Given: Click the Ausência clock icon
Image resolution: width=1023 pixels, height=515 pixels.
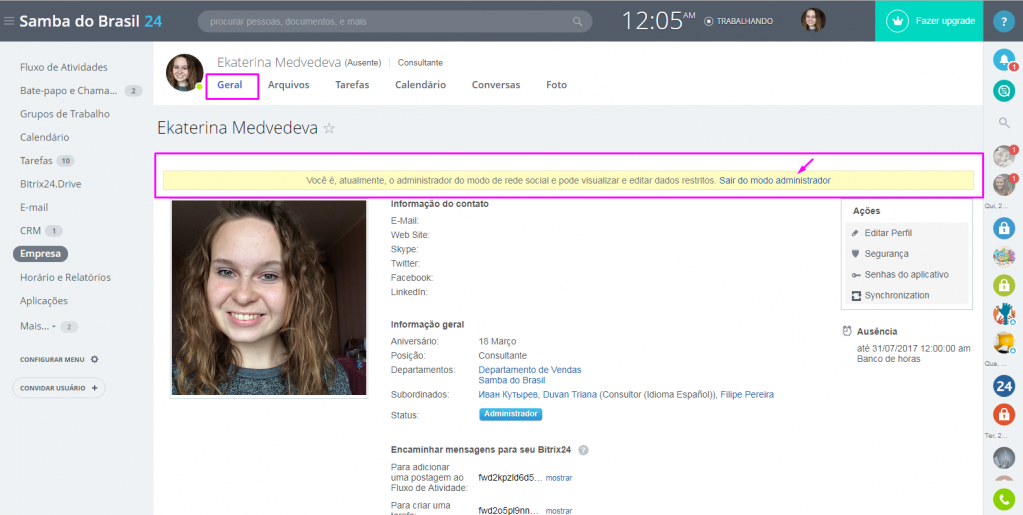Looking at the screenshot, I should pyautogui.click(x=847, y=331).
